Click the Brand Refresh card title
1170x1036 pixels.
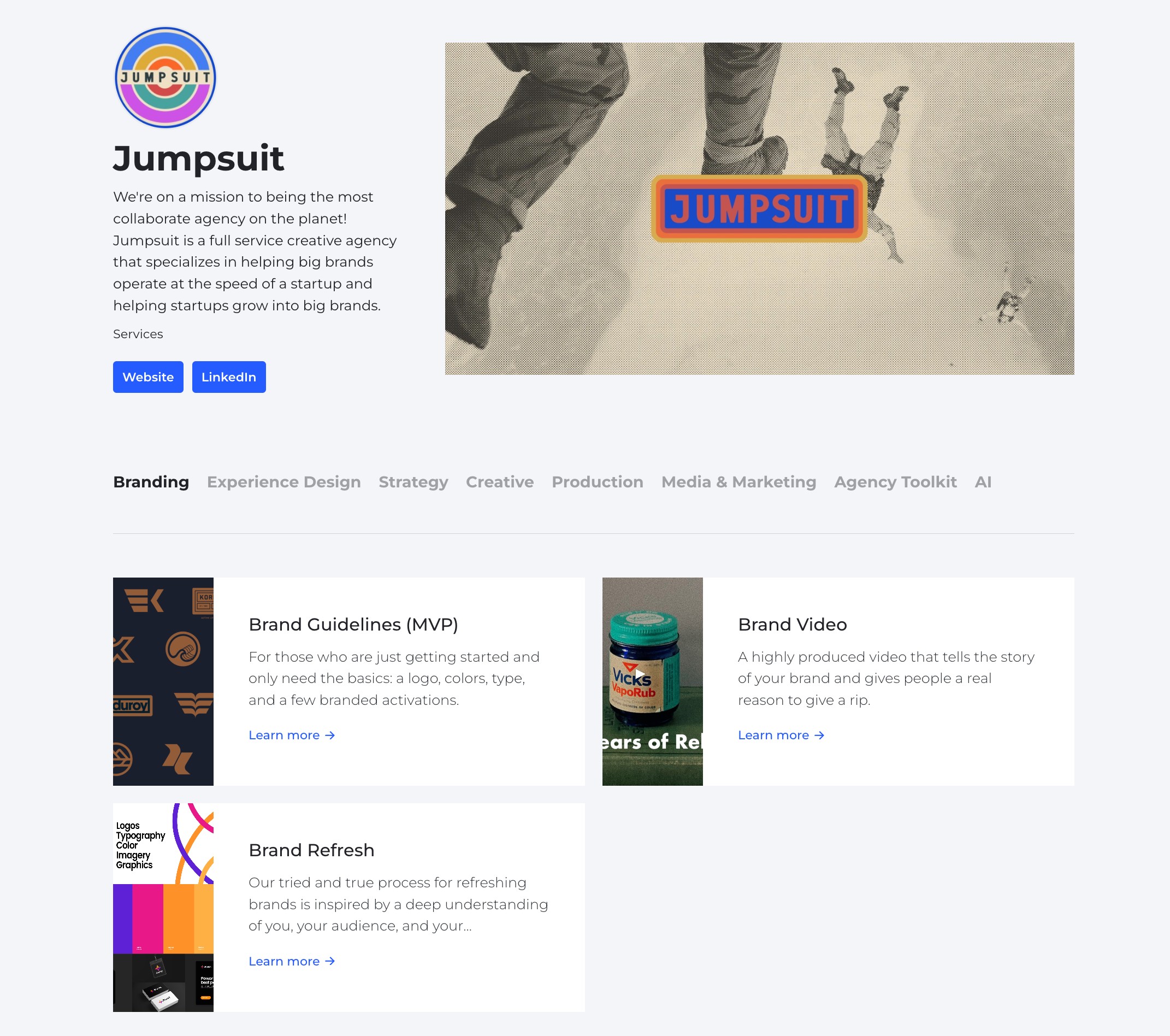pos(311,850)
